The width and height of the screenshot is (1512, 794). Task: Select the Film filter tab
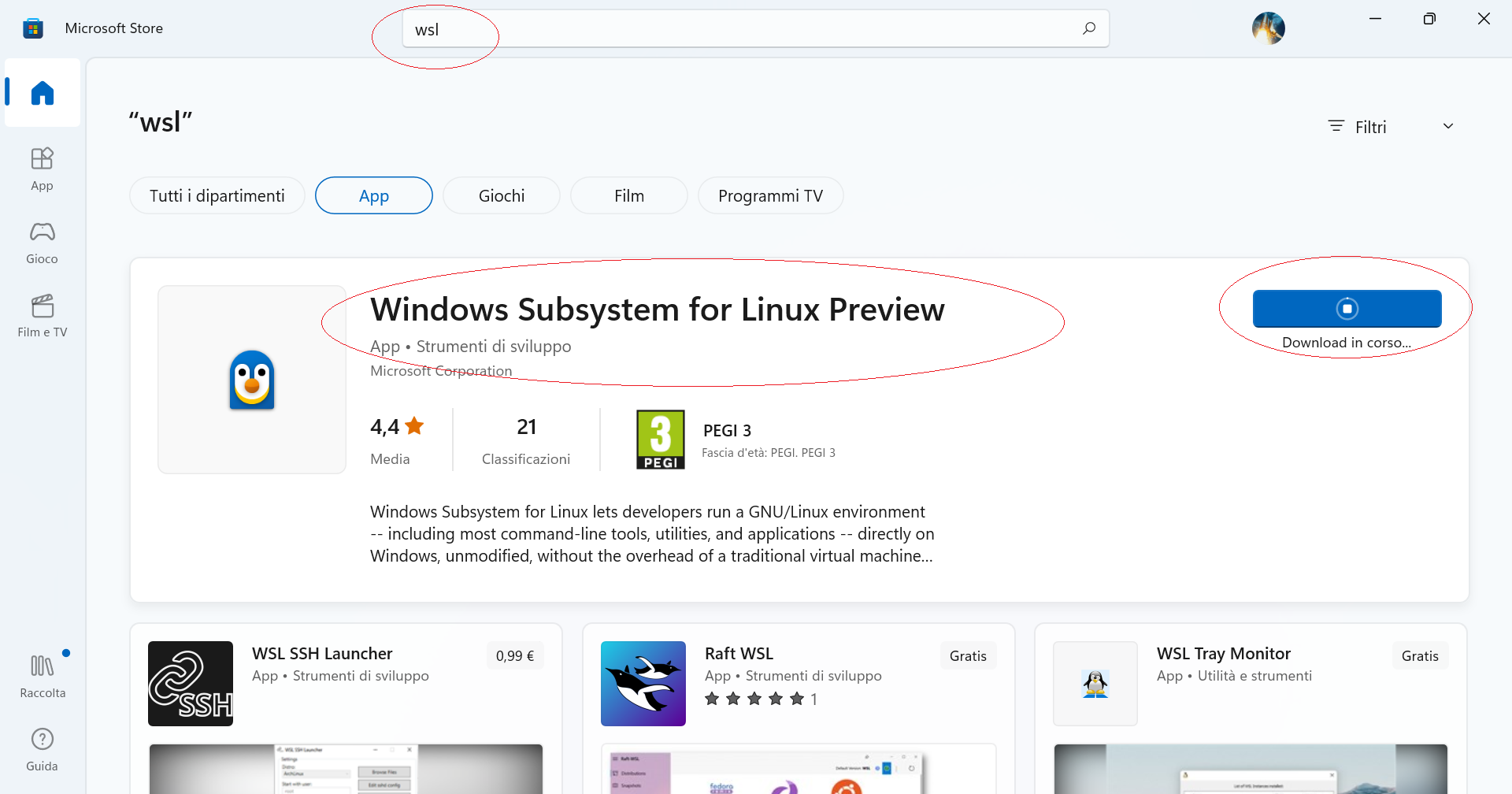pyautogui.click(x=629, y=195)
